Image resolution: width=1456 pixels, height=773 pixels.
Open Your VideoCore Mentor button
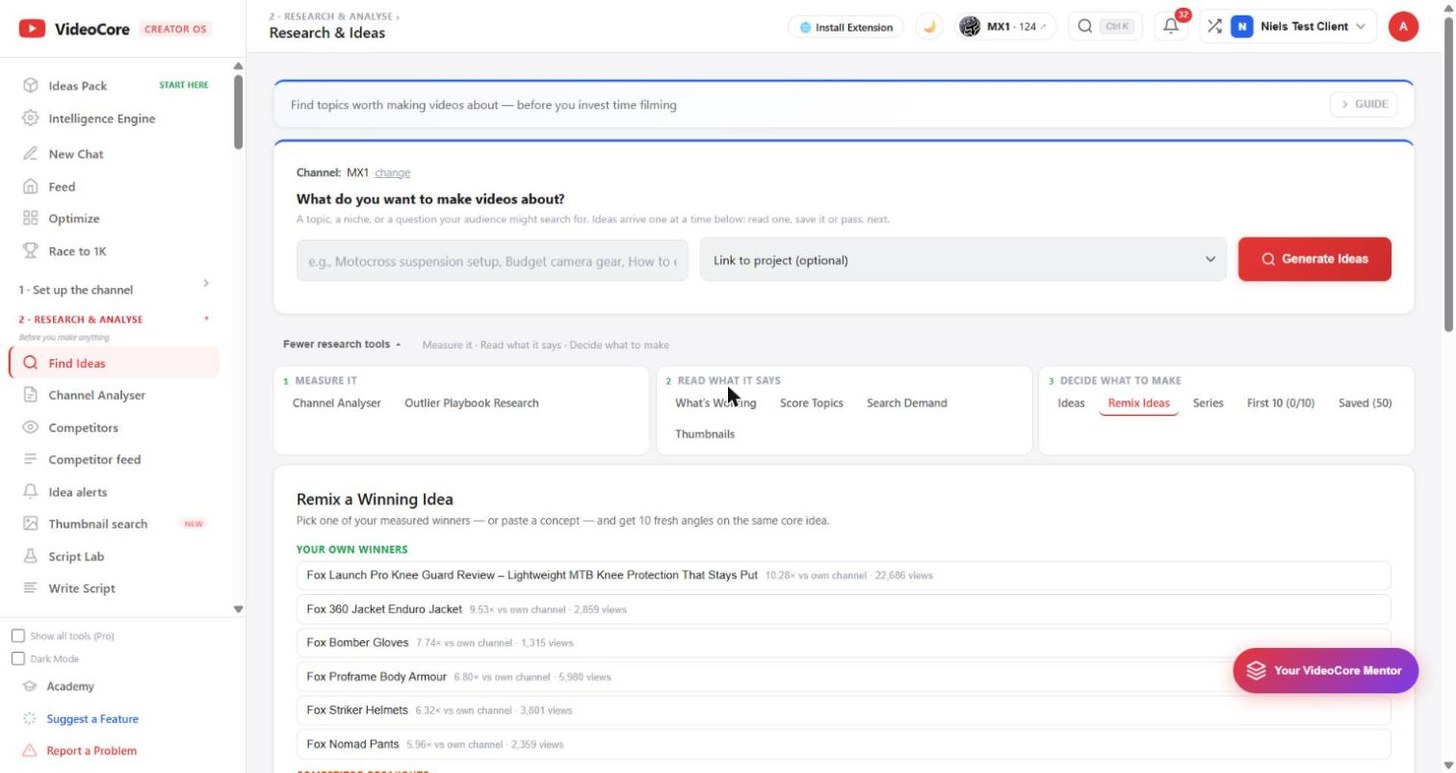(1325, 671)
